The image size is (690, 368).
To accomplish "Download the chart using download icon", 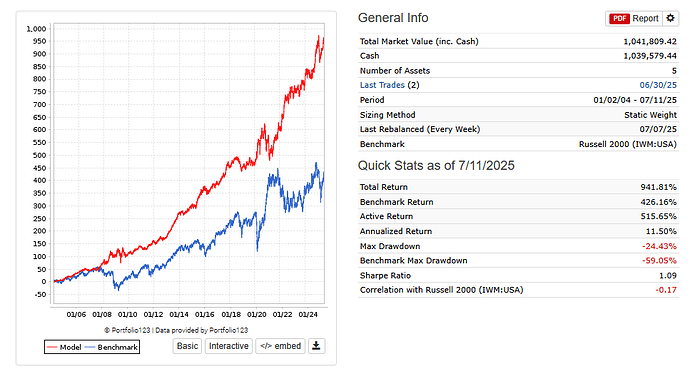I will pyautogui.click(x=316, y=346).
